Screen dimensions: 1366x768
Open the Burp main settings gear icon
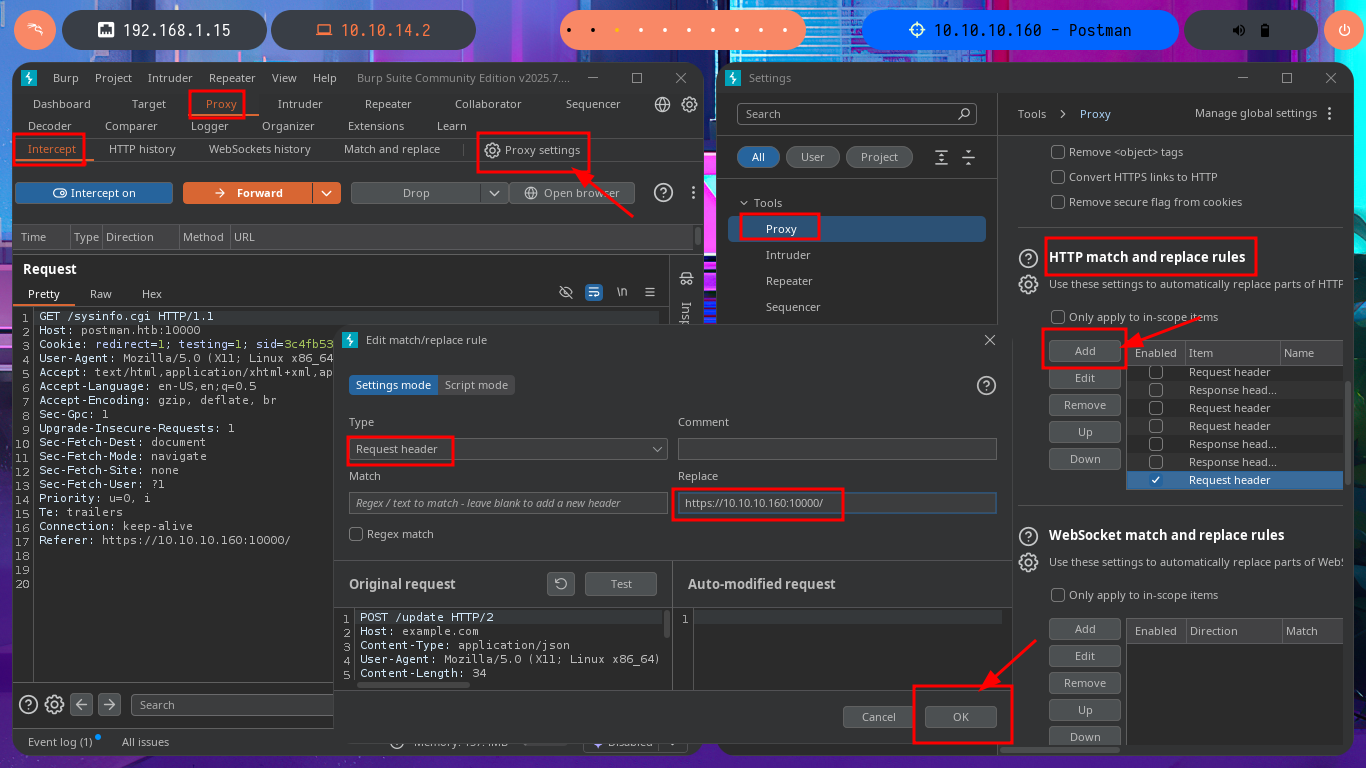(689, 104)
